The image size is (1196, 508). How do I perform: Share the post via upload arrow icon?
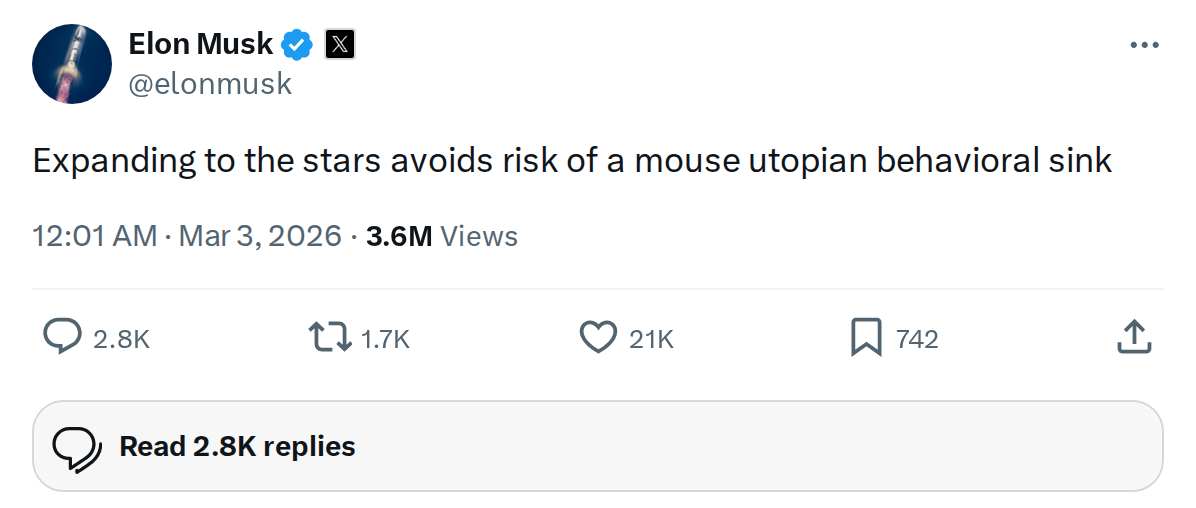point(1134,337)
